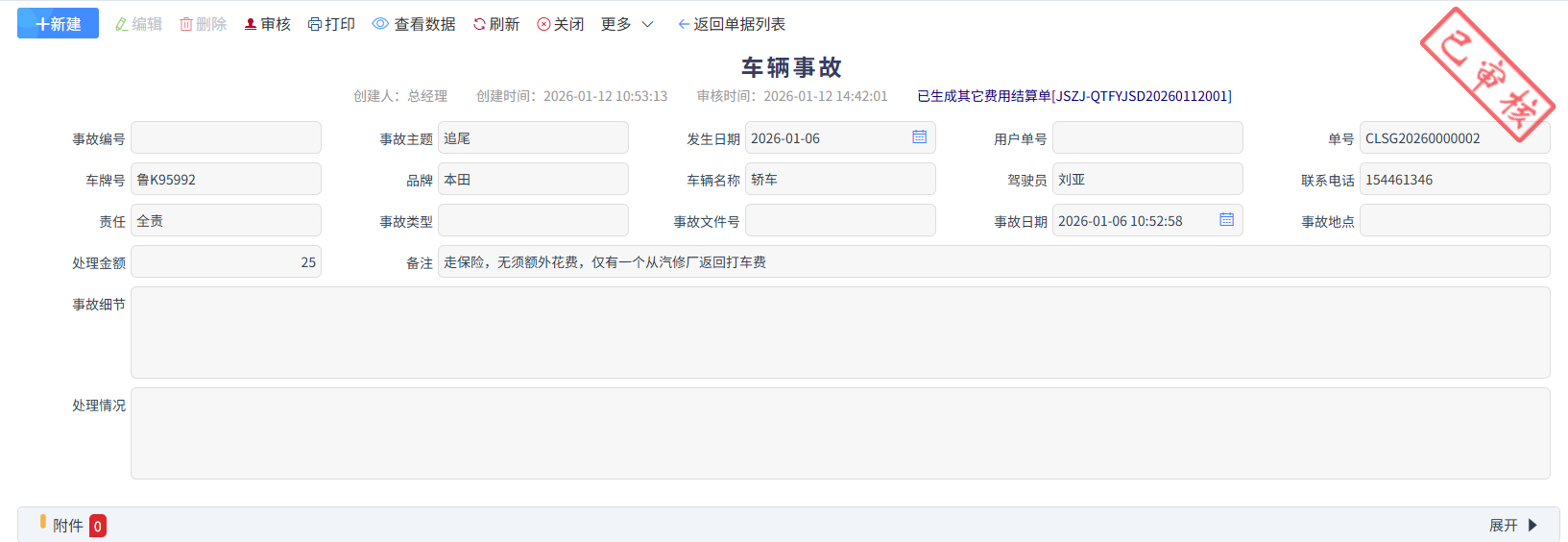Click the 编辑 toolbar item

pyautogui.click(x=138, y=24)
